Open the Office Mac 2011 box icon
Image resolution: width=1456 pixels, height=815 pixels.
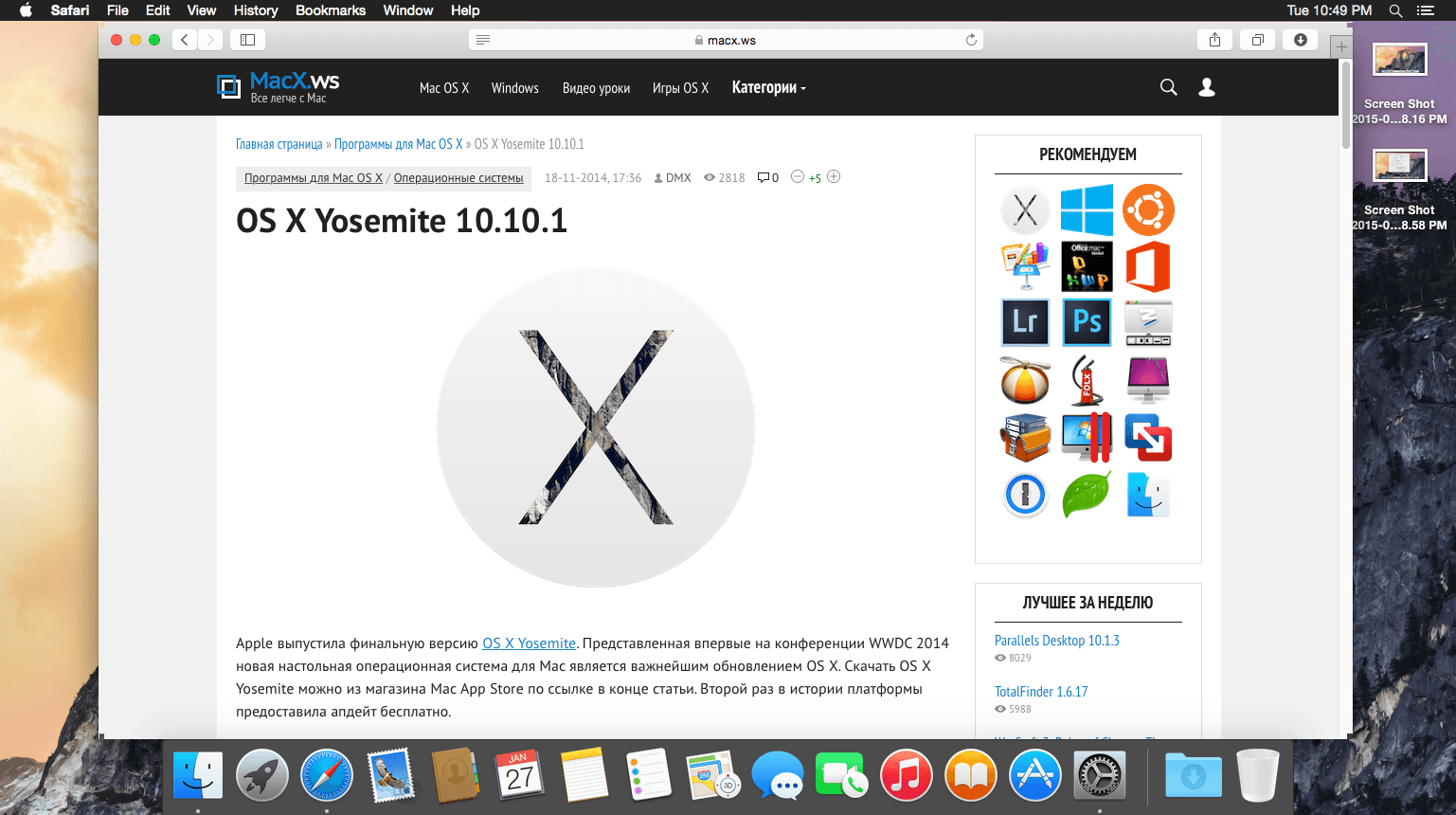(1087, 266)
